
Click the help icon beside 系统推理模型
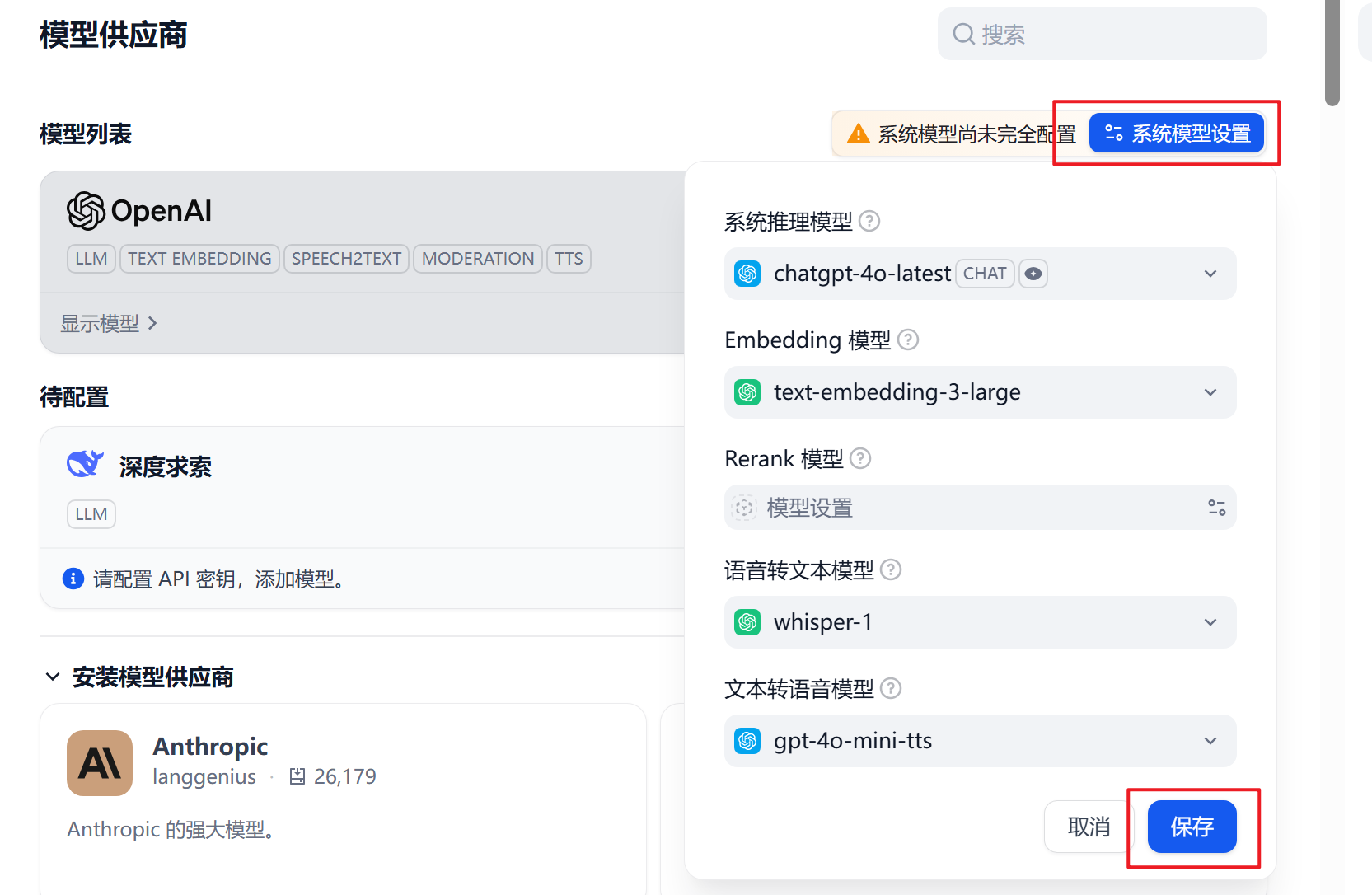869,221
